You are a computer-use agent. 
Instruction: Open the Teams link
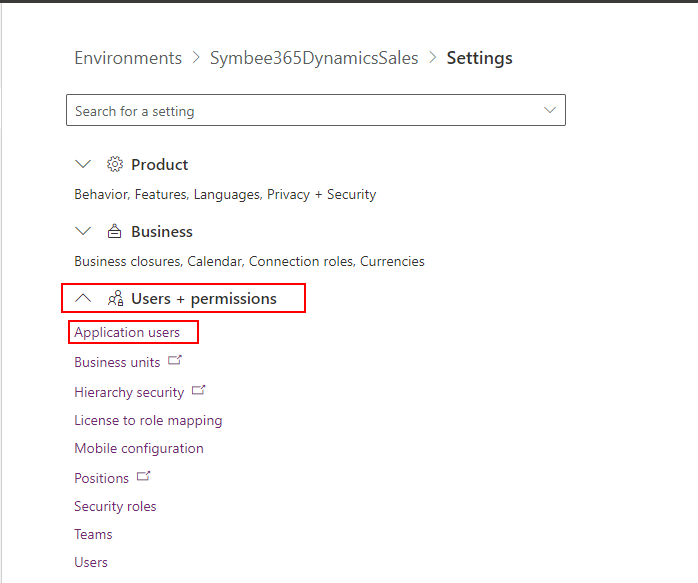93,534
